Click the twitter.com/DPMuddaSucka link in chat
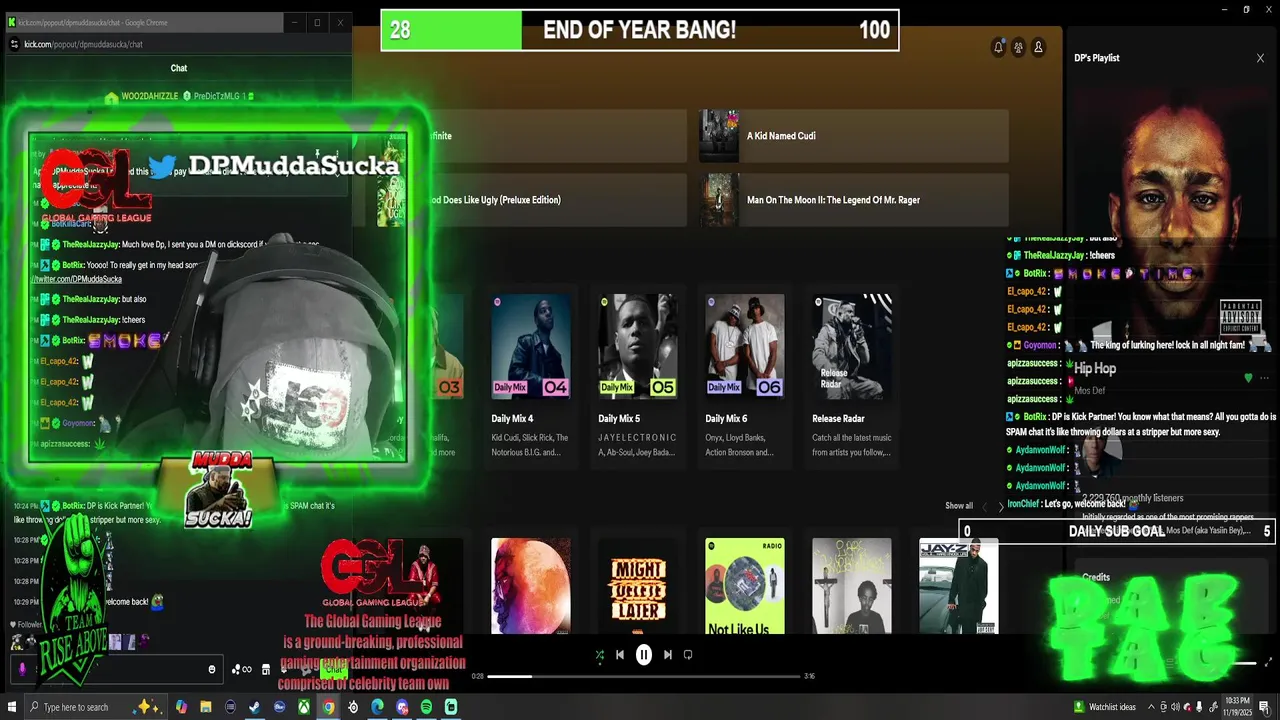 (x=78, y=279)
